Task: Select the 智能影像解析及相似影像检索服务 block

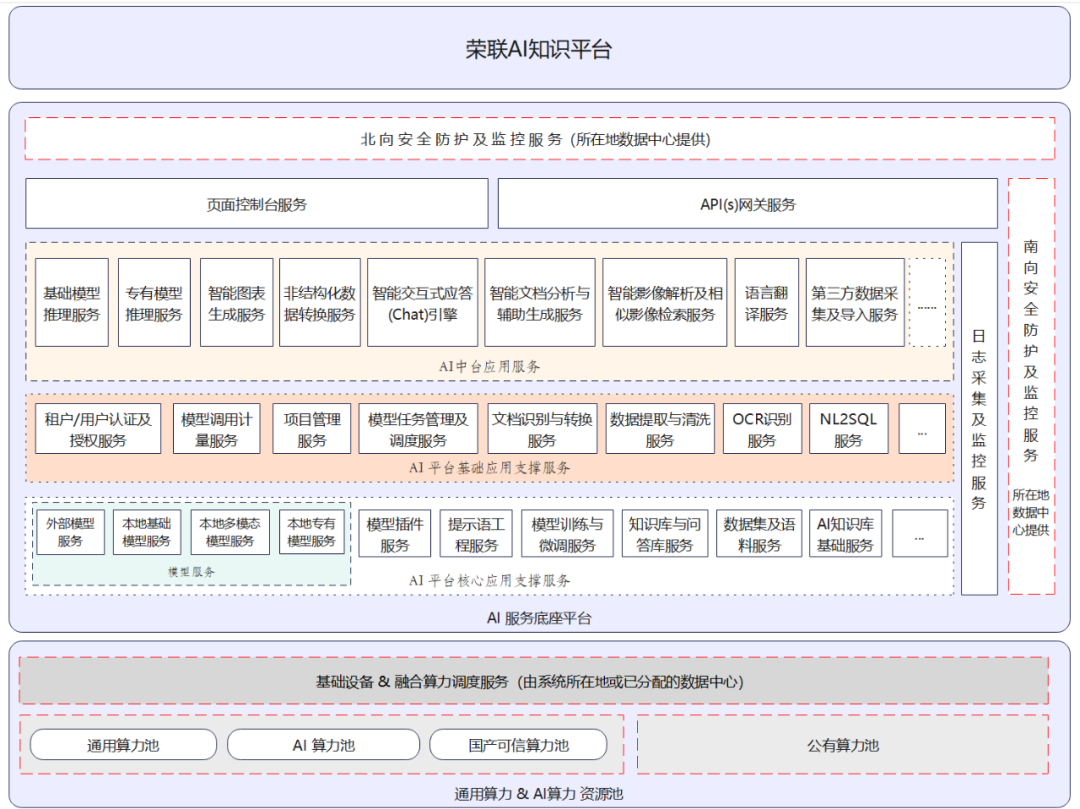Action: click(x=665, y=302)
